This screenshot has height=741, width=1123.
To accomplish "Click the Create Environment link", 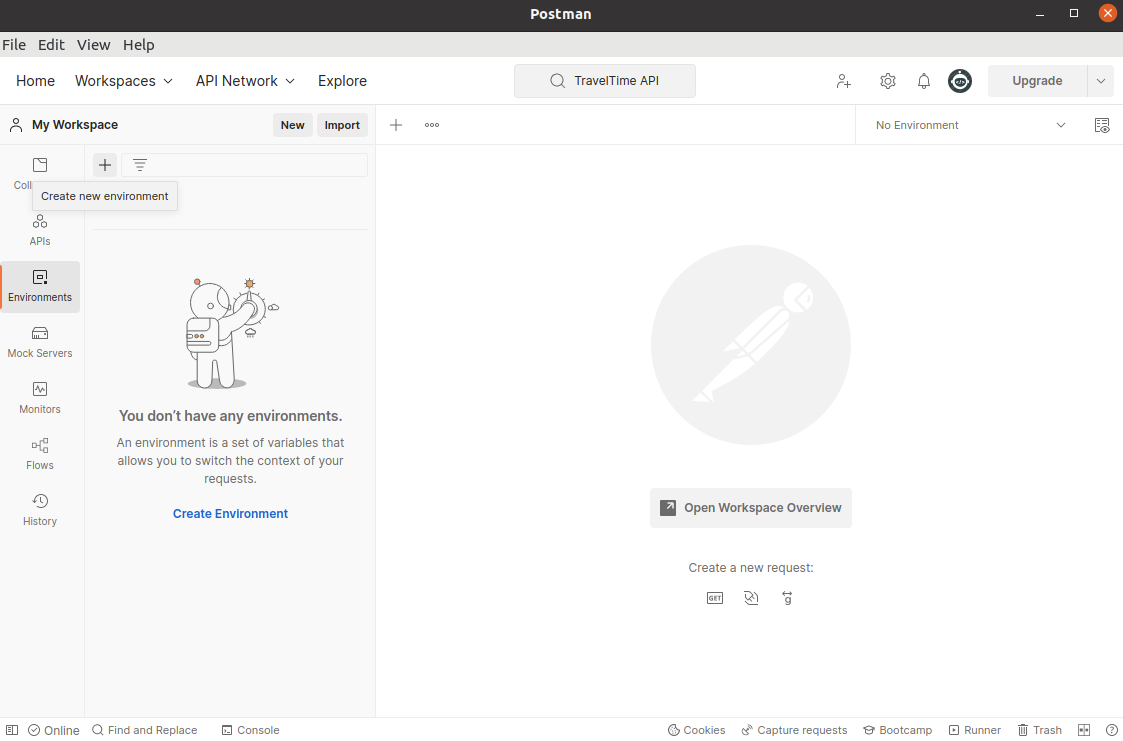I will coord(230,513).
